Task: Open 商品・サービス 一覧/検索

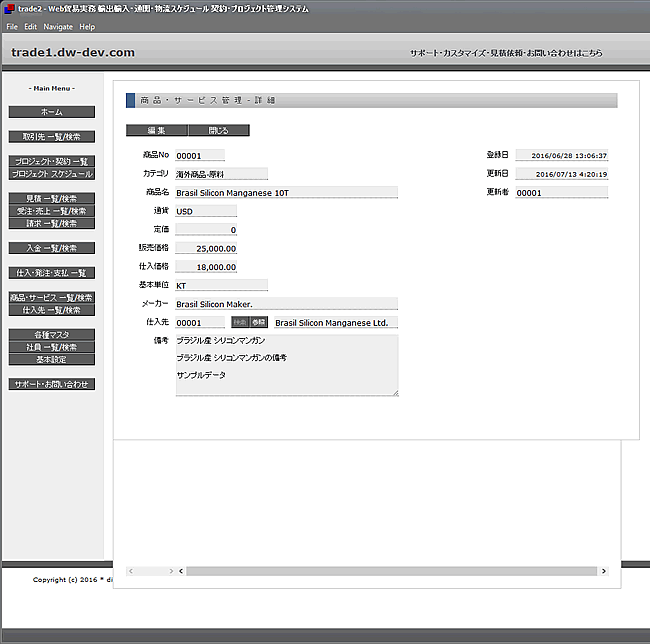Action: [x=52, y=298]
